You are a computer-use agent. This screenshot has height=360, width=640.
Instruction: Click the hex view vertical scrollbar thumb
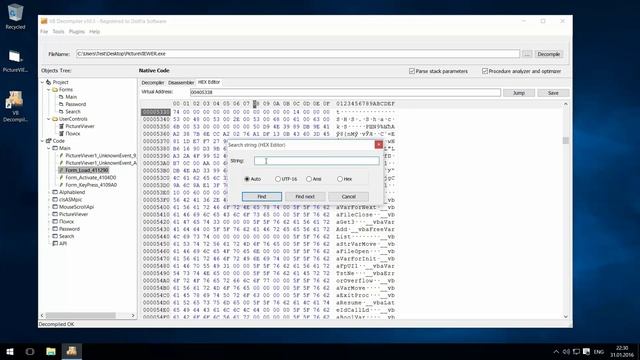[x=566, y=140]
